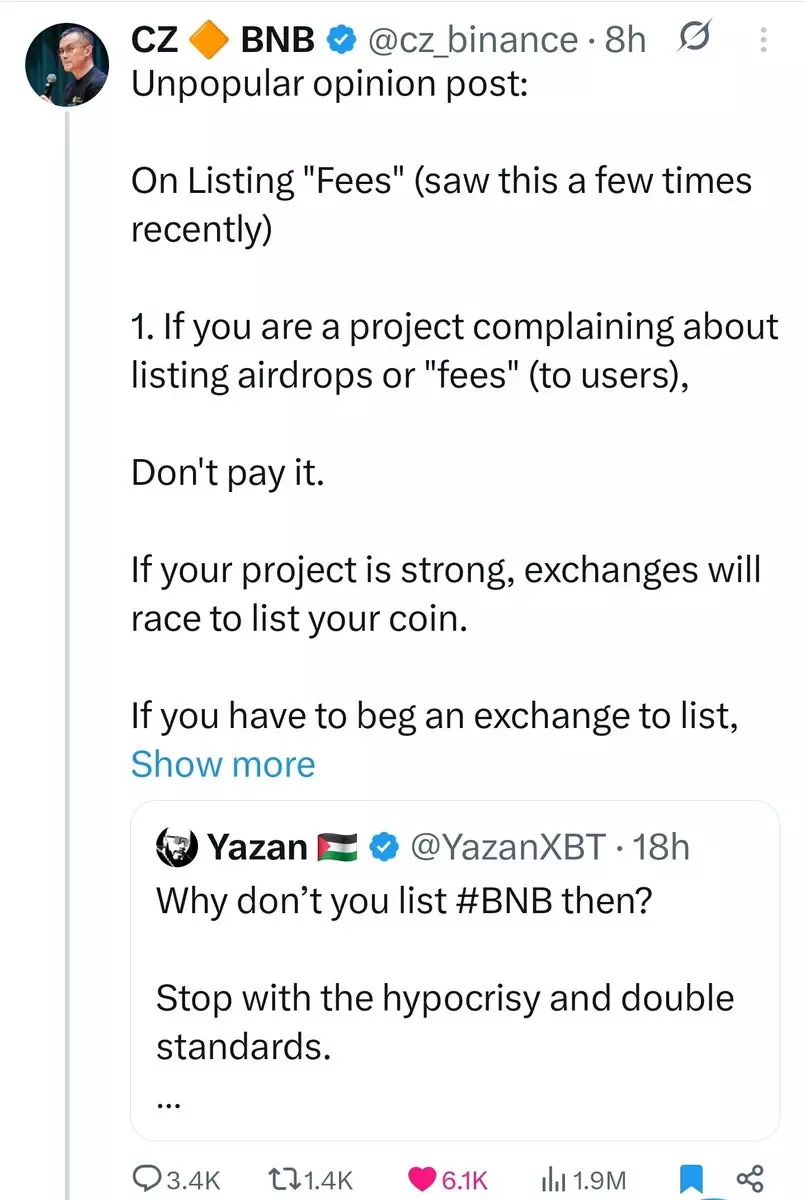Open Yazan's avatar in the quoted post
805x1200 pixels.
click(x=178, y=847)
